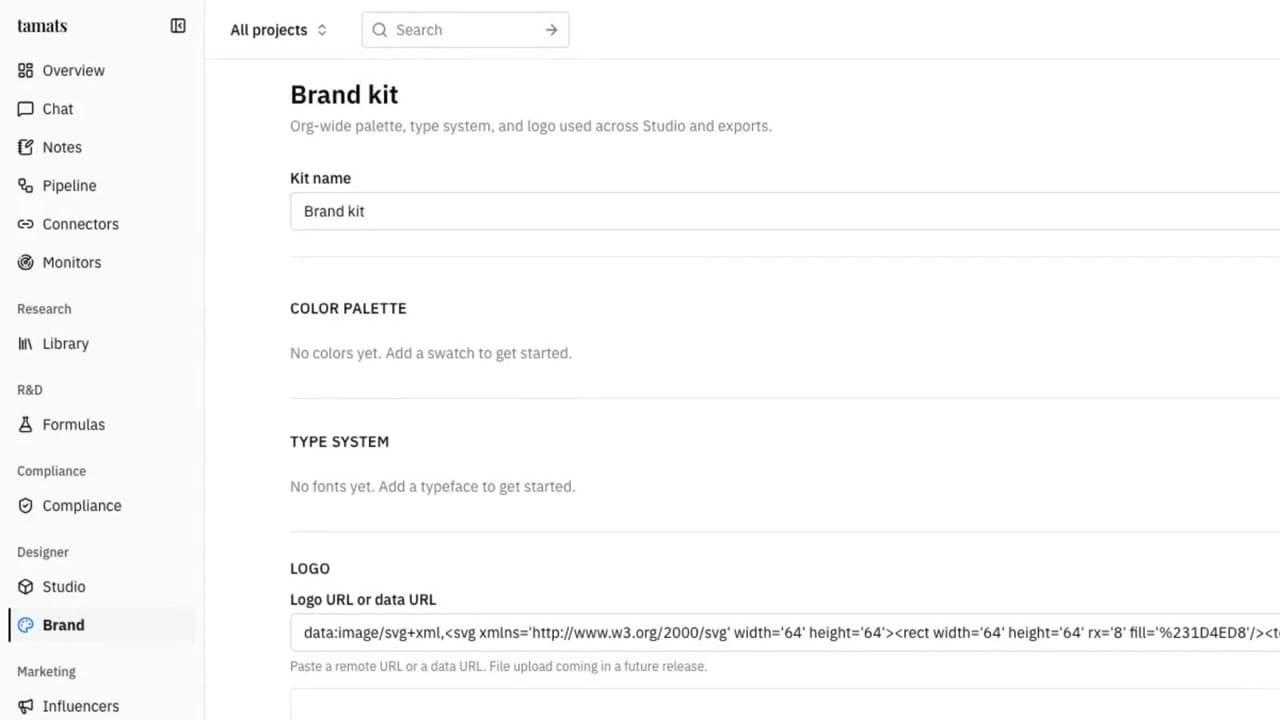The height and width of the screenshot is (720, 1280).
Task: Select the Formulas flask icon
Action: point(26,424)
